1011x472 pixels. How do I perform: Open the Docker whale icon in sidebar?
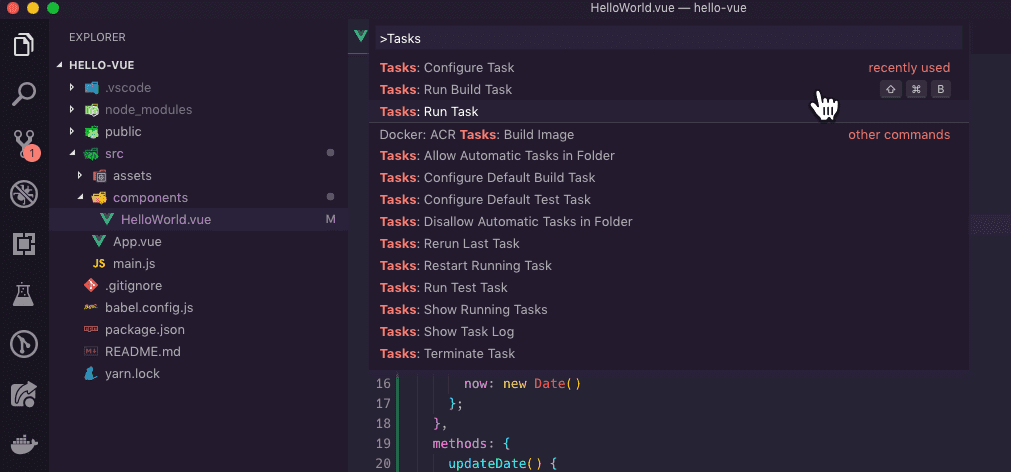point(24,446)
